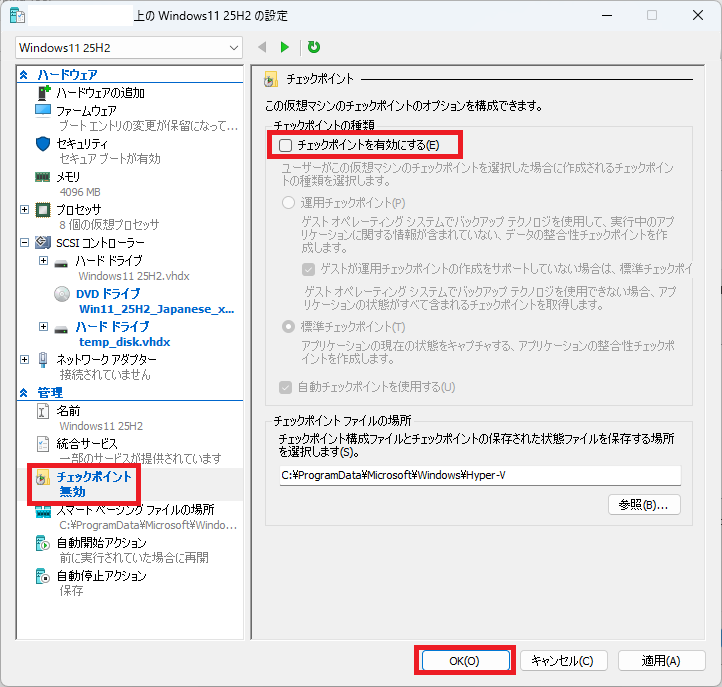The image size is (722, 687).
Task: Click the DVD ドライブ disc icon
Action: point(62,294)
